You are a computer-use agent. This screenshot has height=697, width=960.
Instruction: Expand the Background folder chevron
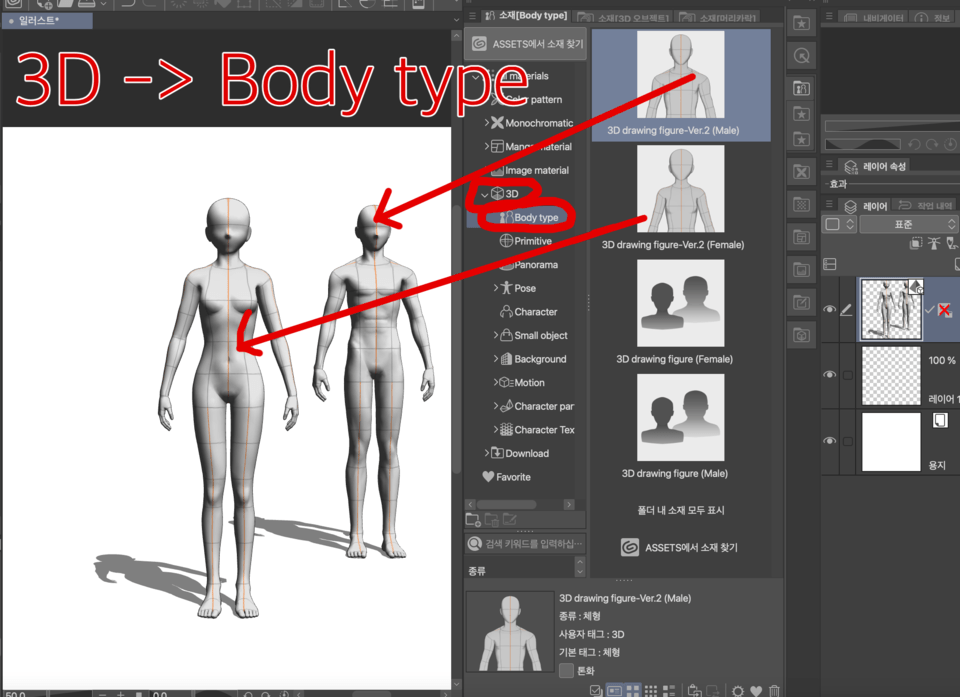(x=495, y=359)
